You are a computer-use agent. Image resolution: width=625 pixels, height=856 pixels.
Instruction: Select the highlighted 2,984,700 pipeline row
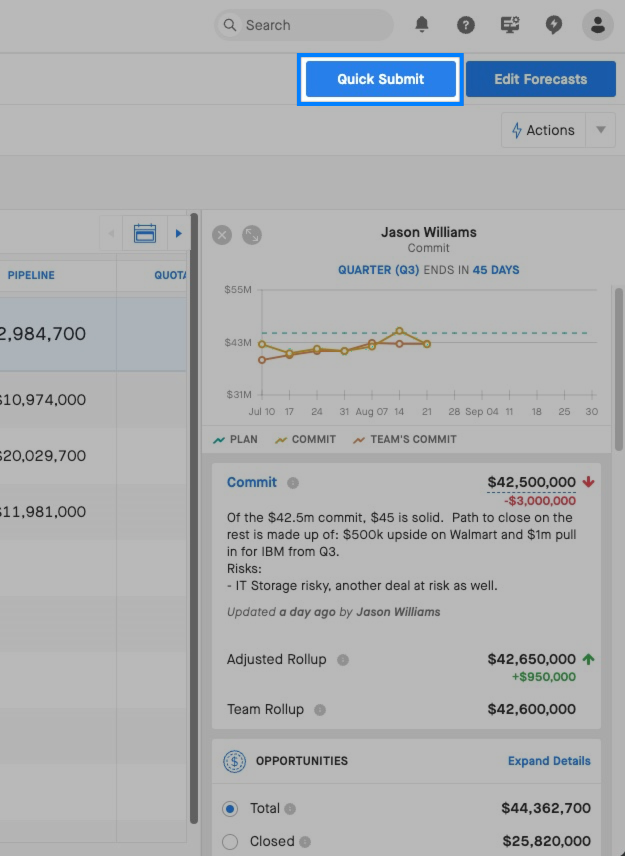(93, 334)
